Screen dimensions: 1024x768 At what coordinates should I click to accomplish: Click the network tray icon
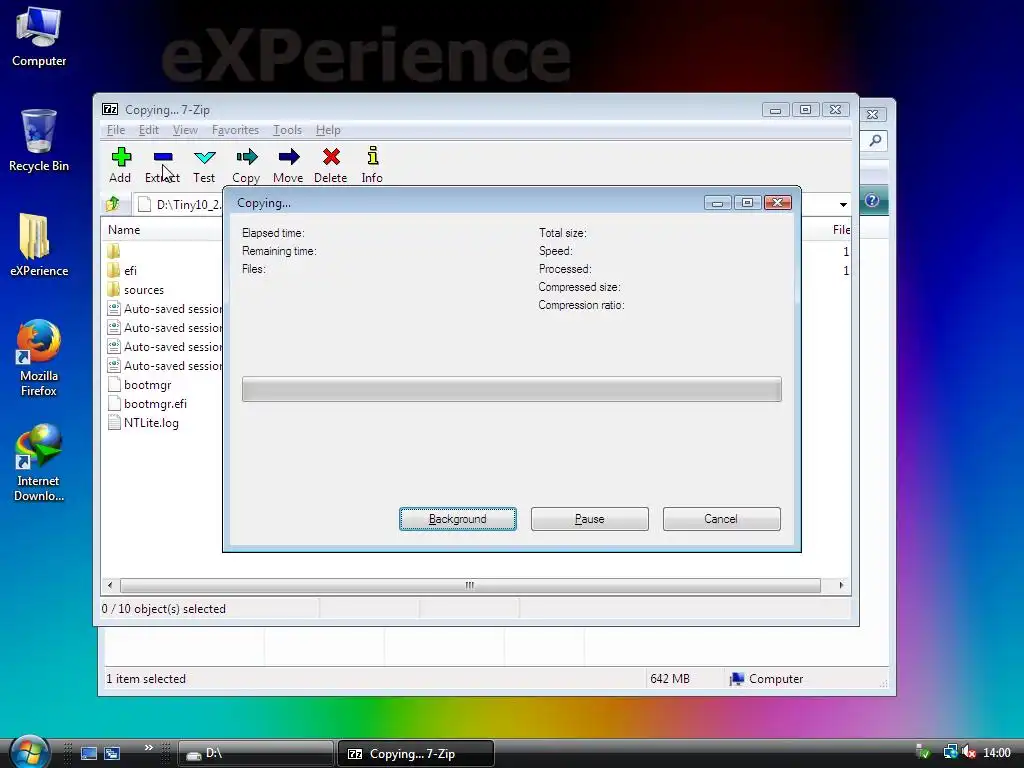click(950, 753)
